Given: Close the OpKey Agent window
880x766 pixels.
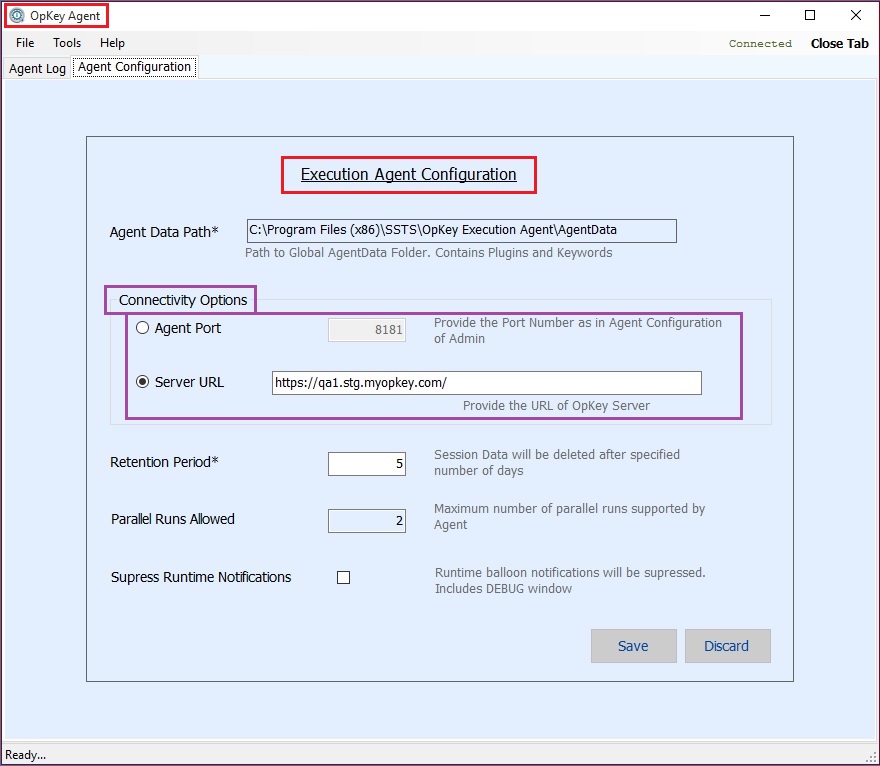Looking at the screenshot, I should tap(855, 15).
